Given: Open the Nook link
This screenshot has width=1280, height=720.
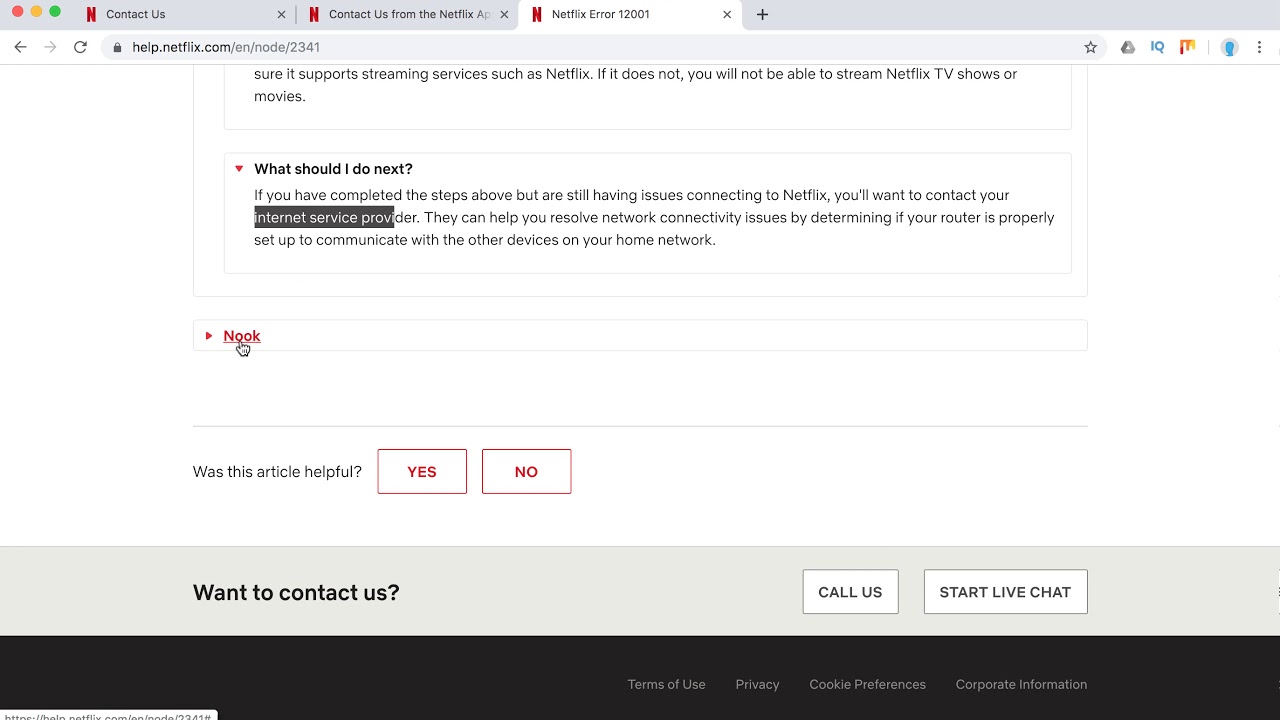Looking at the screenshot, I should click(x=242, y=336).
